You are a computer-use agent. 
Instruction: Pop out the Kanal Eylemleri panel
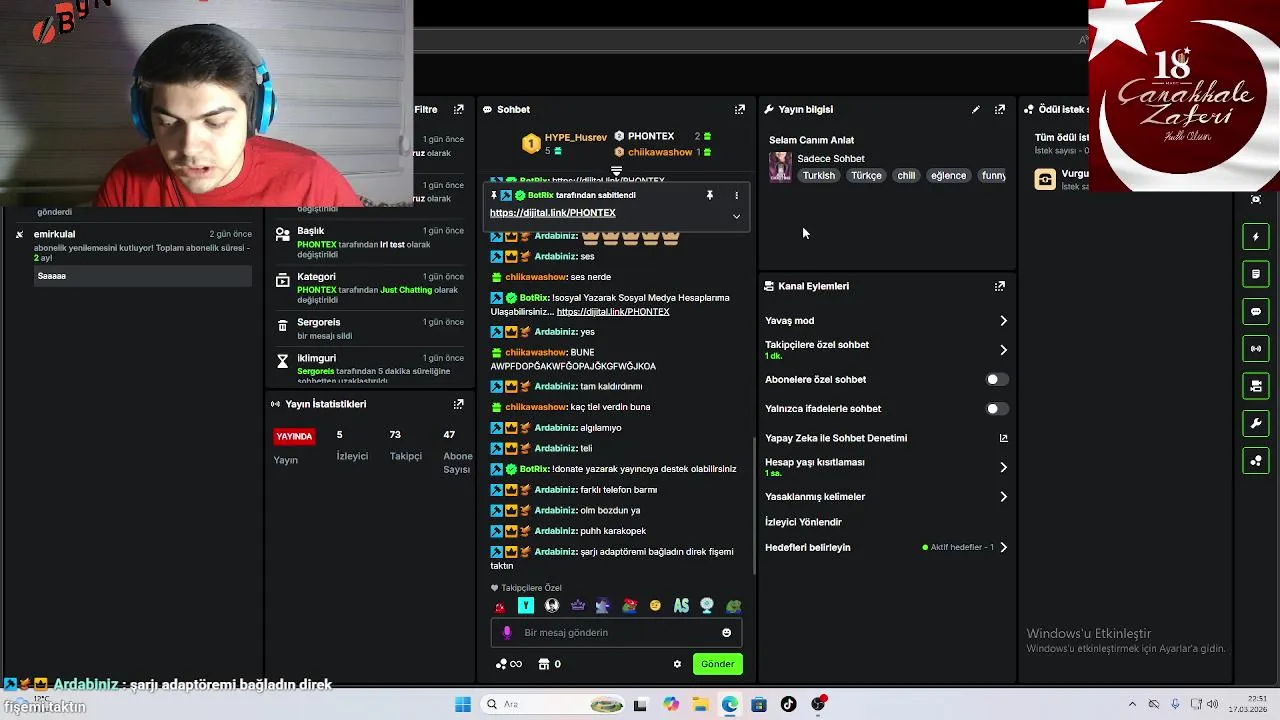[1000, 286]
